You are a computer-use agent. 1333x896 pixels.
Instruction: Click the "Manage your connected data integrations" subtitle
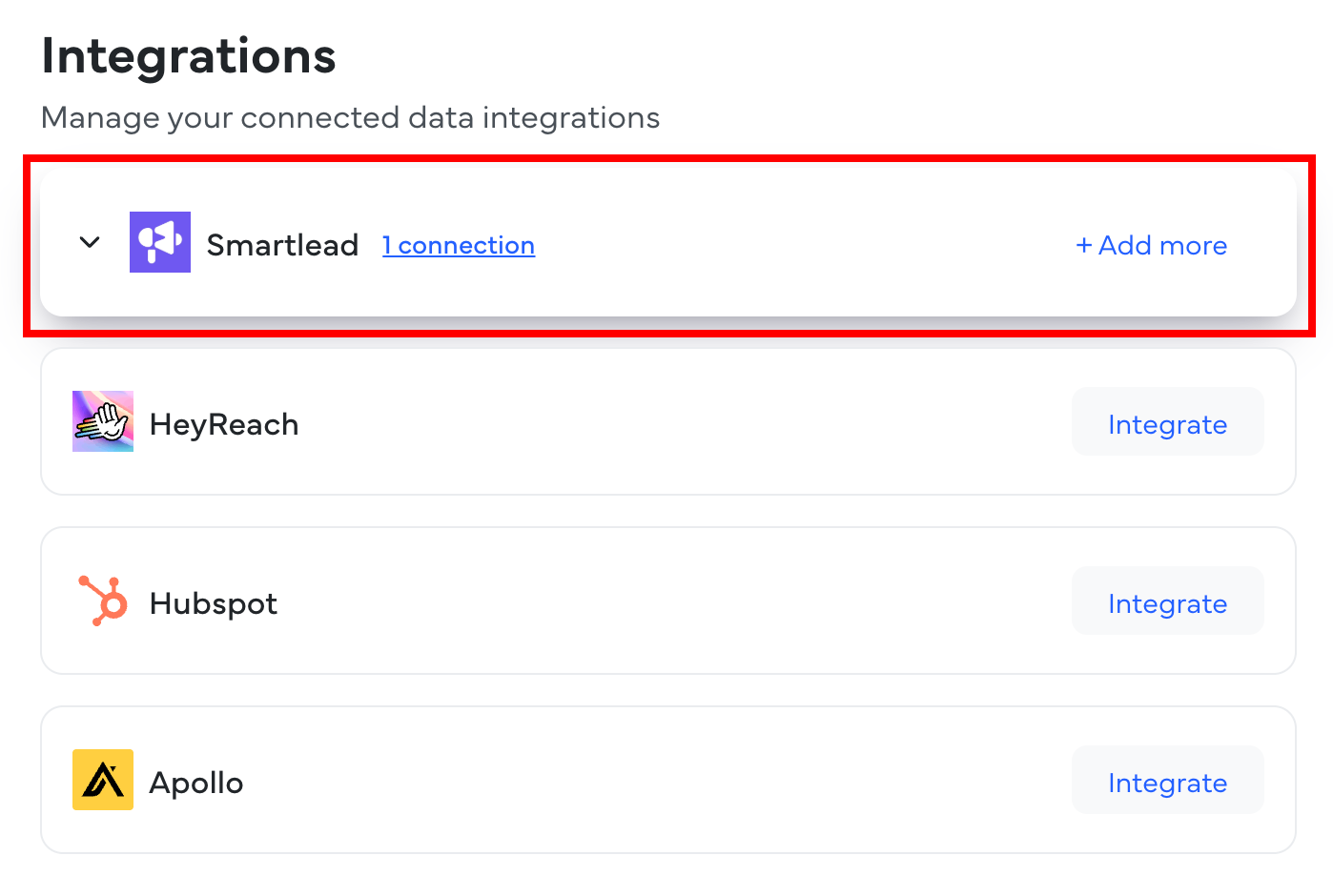click(x=351, y=118)
